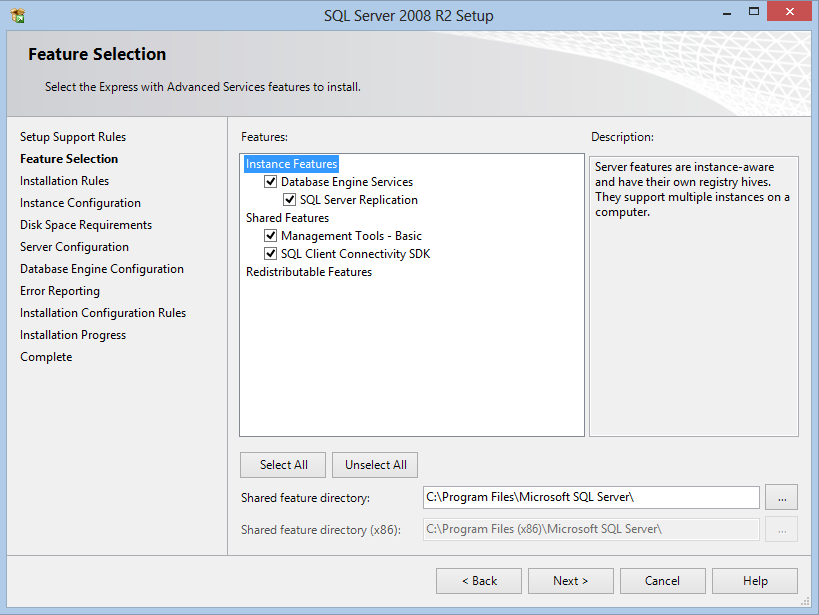Go to Next setup step
The height and width of the screenshot is (615, 819).
(570, 581)
